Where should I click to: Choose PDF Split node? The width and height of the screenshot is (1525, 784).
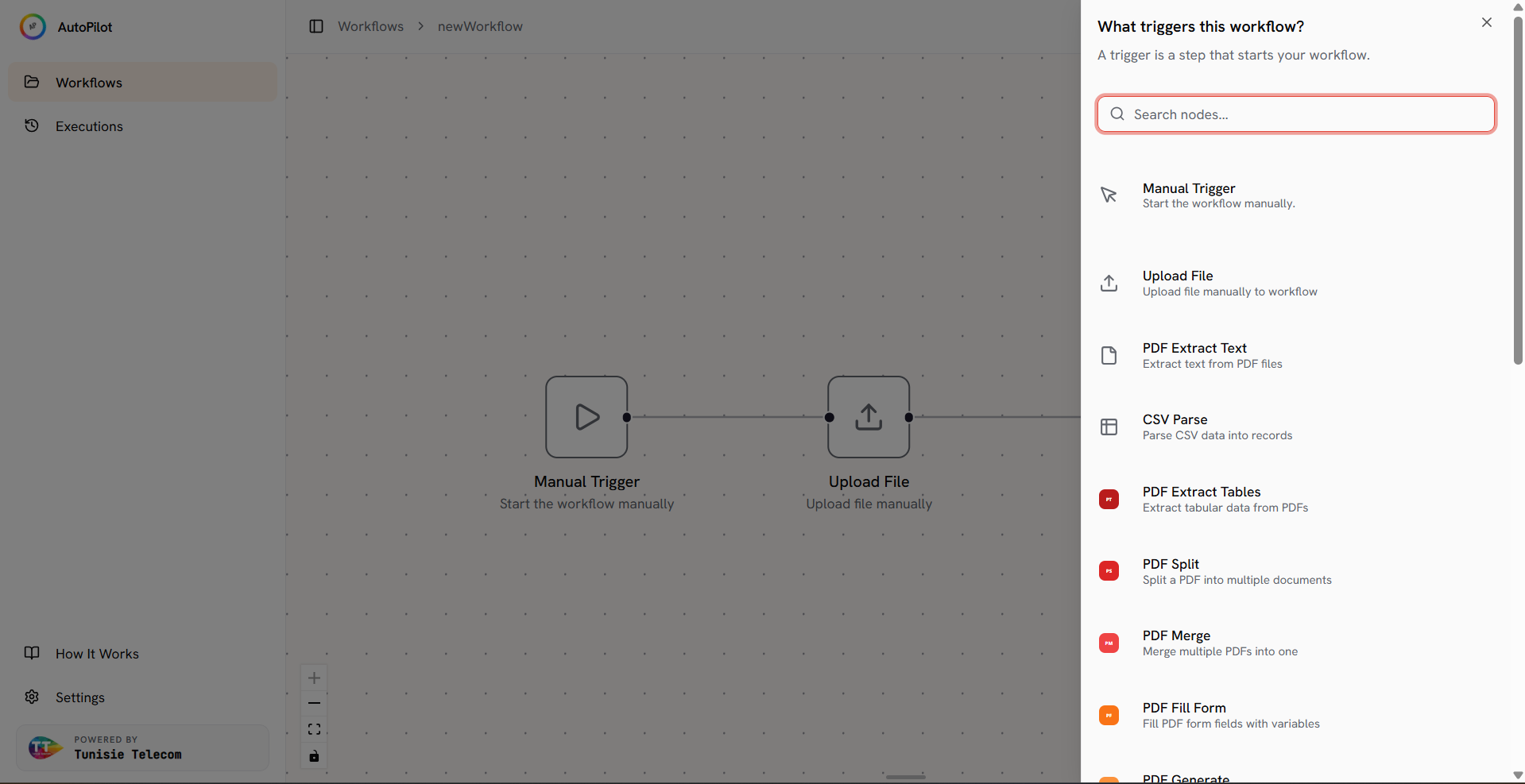(1296, 571)
